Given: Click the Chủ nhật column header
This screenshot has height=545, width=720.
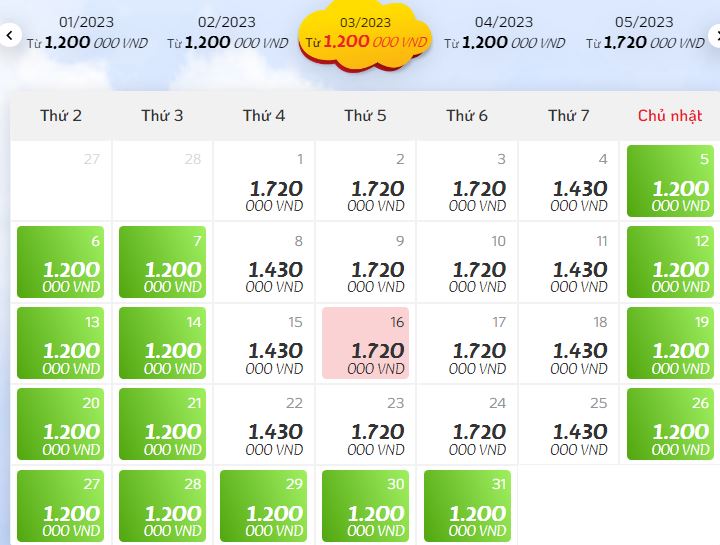Looking at the screenshot, I should click(x=670, y=116).
